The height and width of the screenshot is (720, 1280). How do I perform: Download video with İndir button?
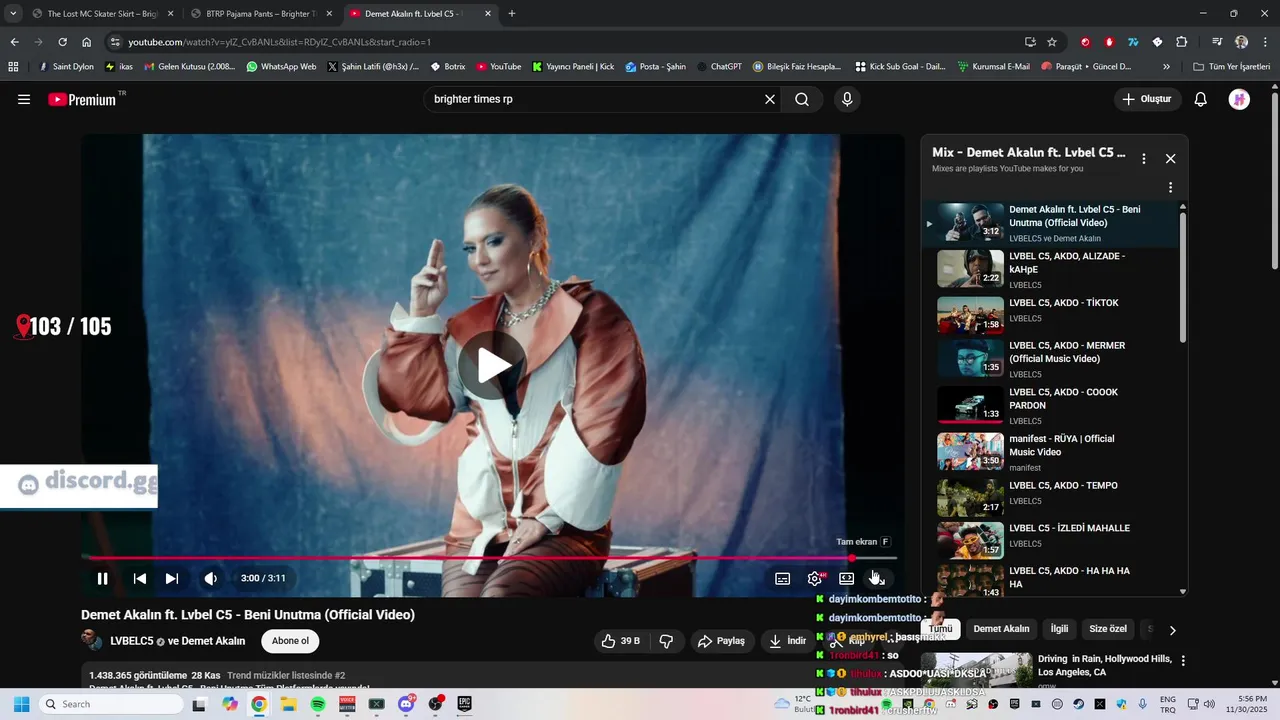click(787, 641)
